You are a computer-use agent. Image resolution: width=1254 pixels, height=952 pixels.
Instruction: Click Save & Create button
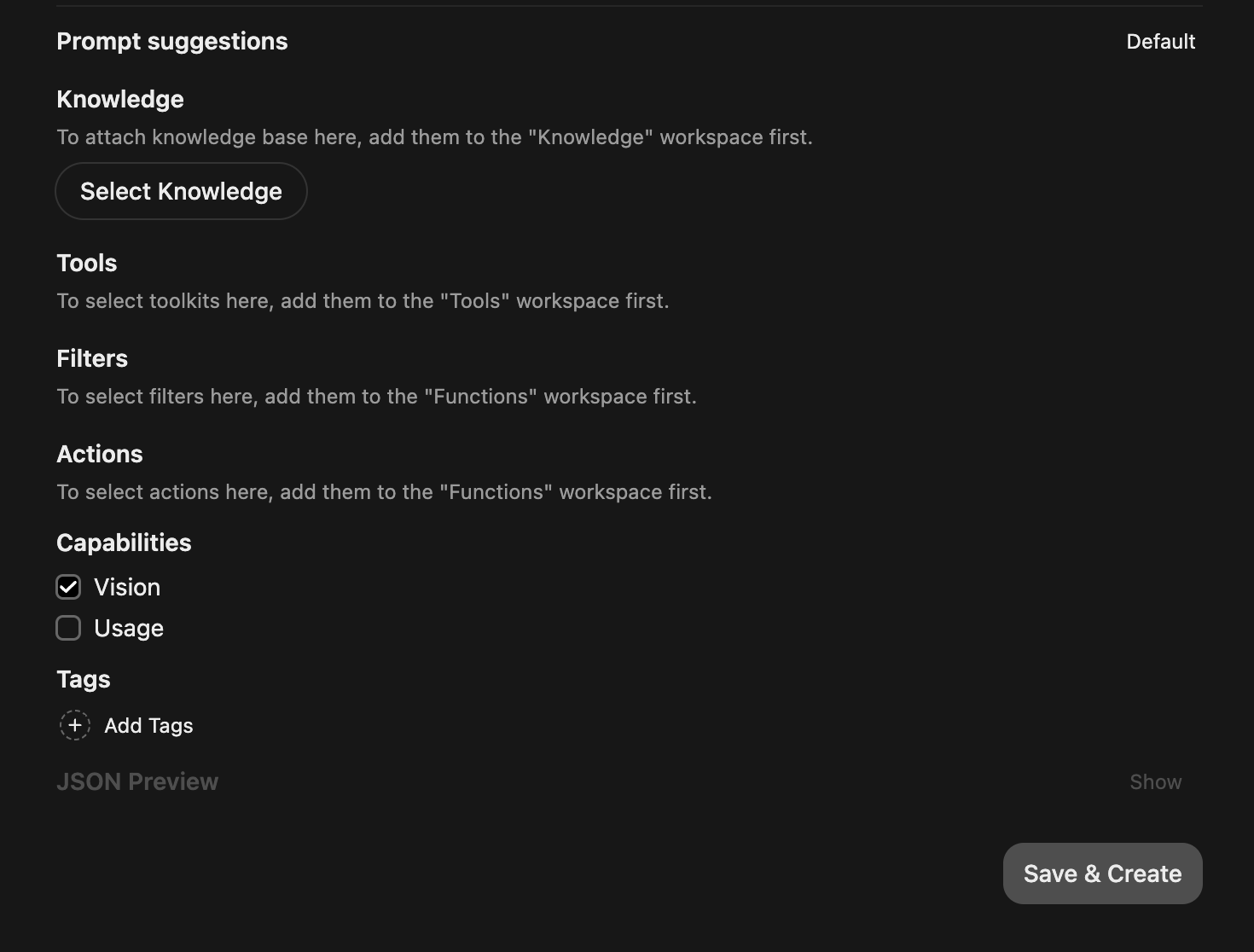click(x=1102, y=874)
